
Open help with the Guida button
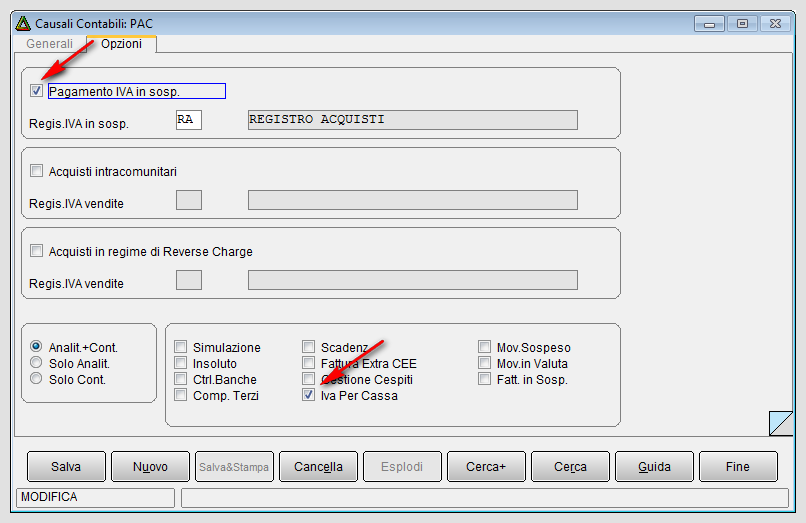point(654,466)
